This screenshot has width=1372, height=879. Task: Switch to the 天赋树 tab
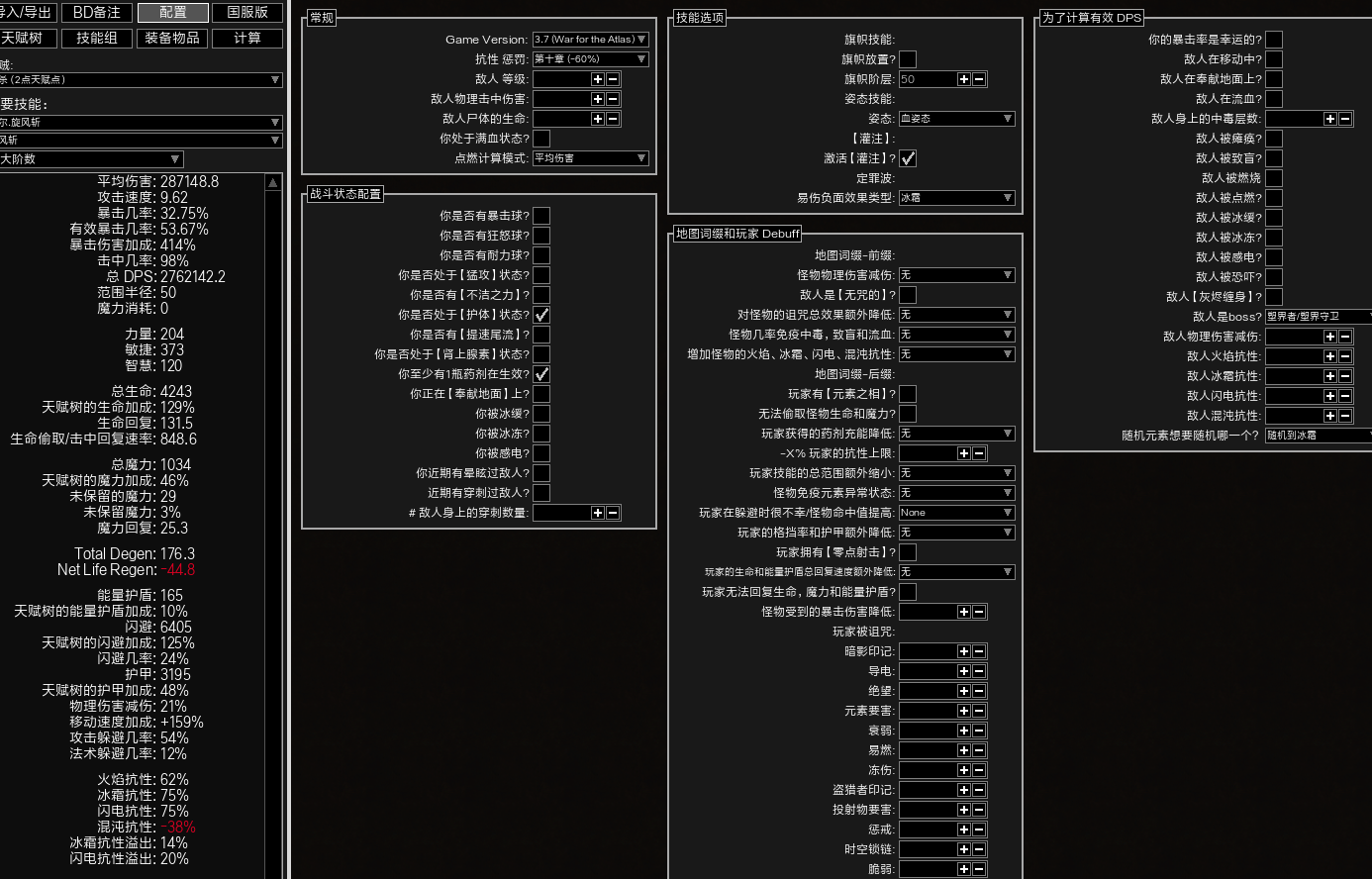click(24, 38)
